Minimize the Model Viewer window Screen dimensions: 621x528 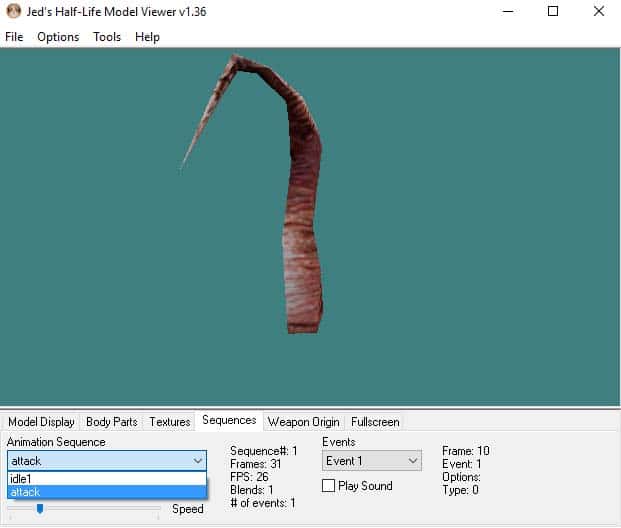tap(508, 11)
